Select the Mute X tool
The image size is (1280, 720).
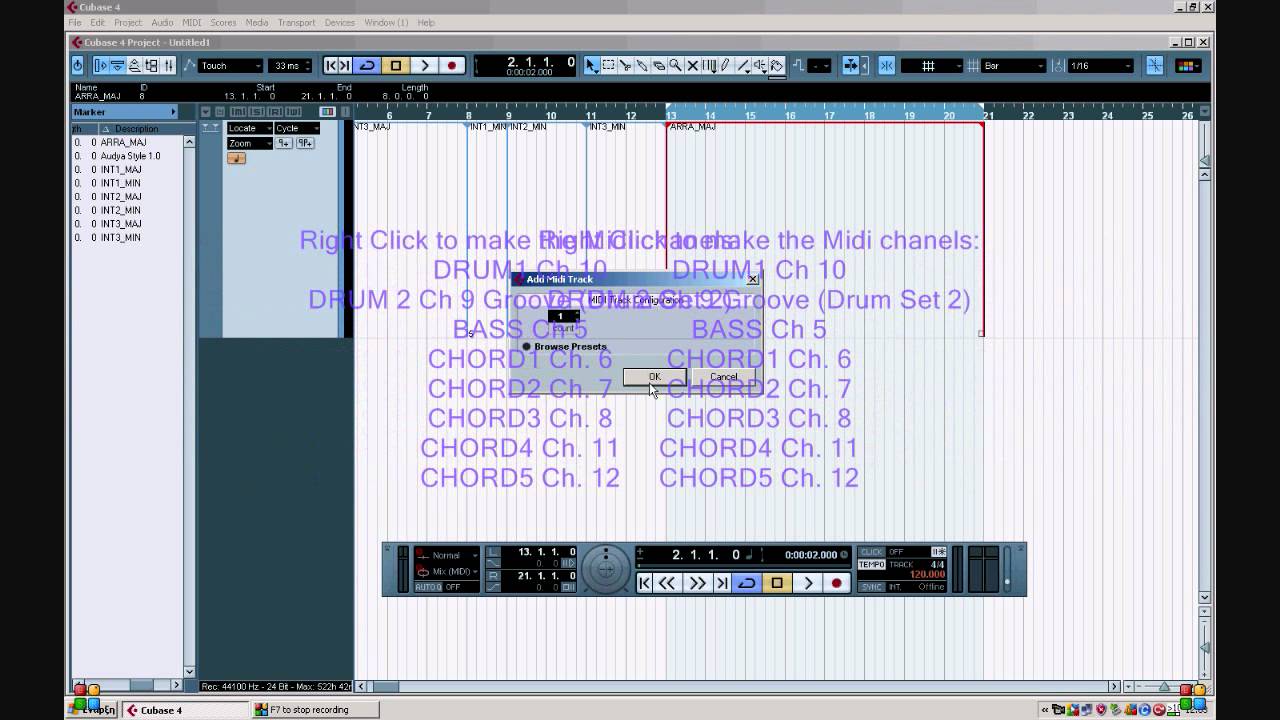click(x=692, y=66)
